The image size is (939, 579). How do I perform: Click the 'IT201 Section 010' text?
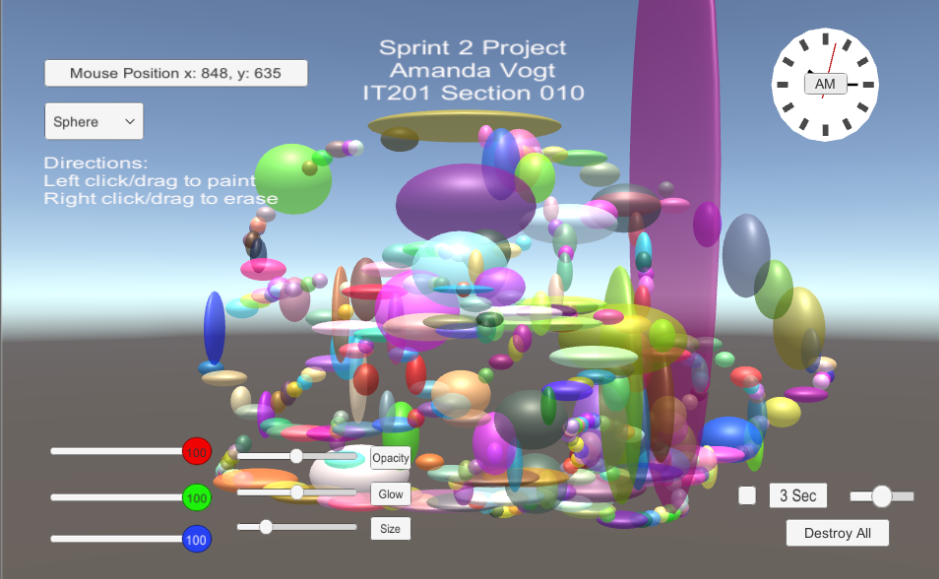(473, 93)
